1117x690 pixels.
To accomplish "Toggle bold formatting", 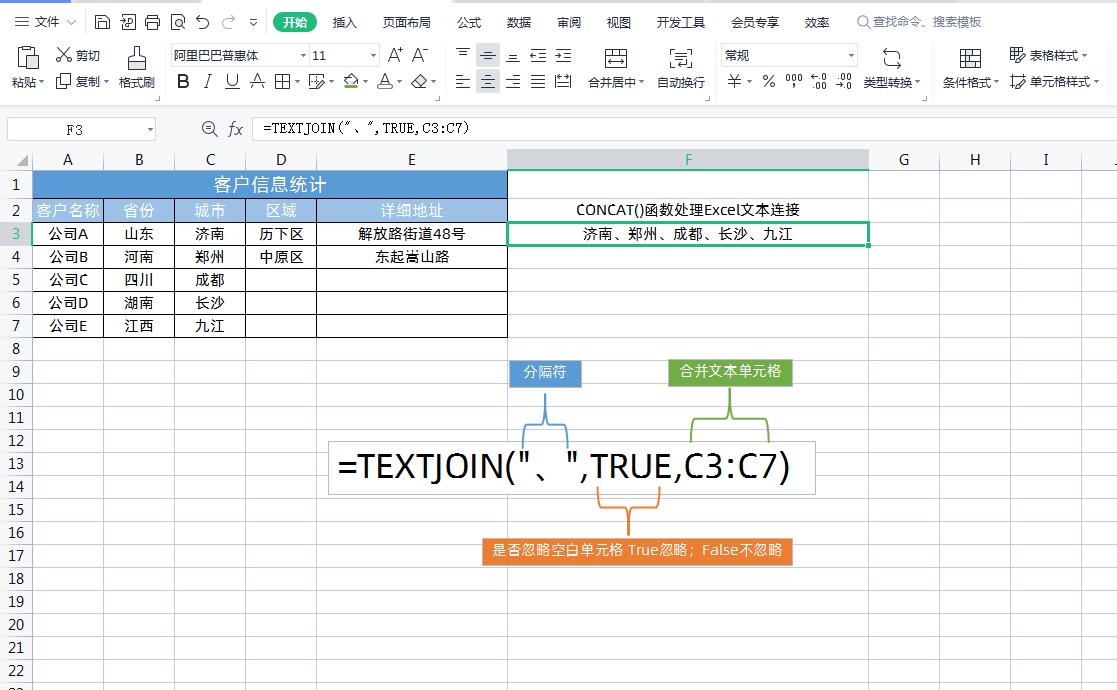I will coord(183,82).
